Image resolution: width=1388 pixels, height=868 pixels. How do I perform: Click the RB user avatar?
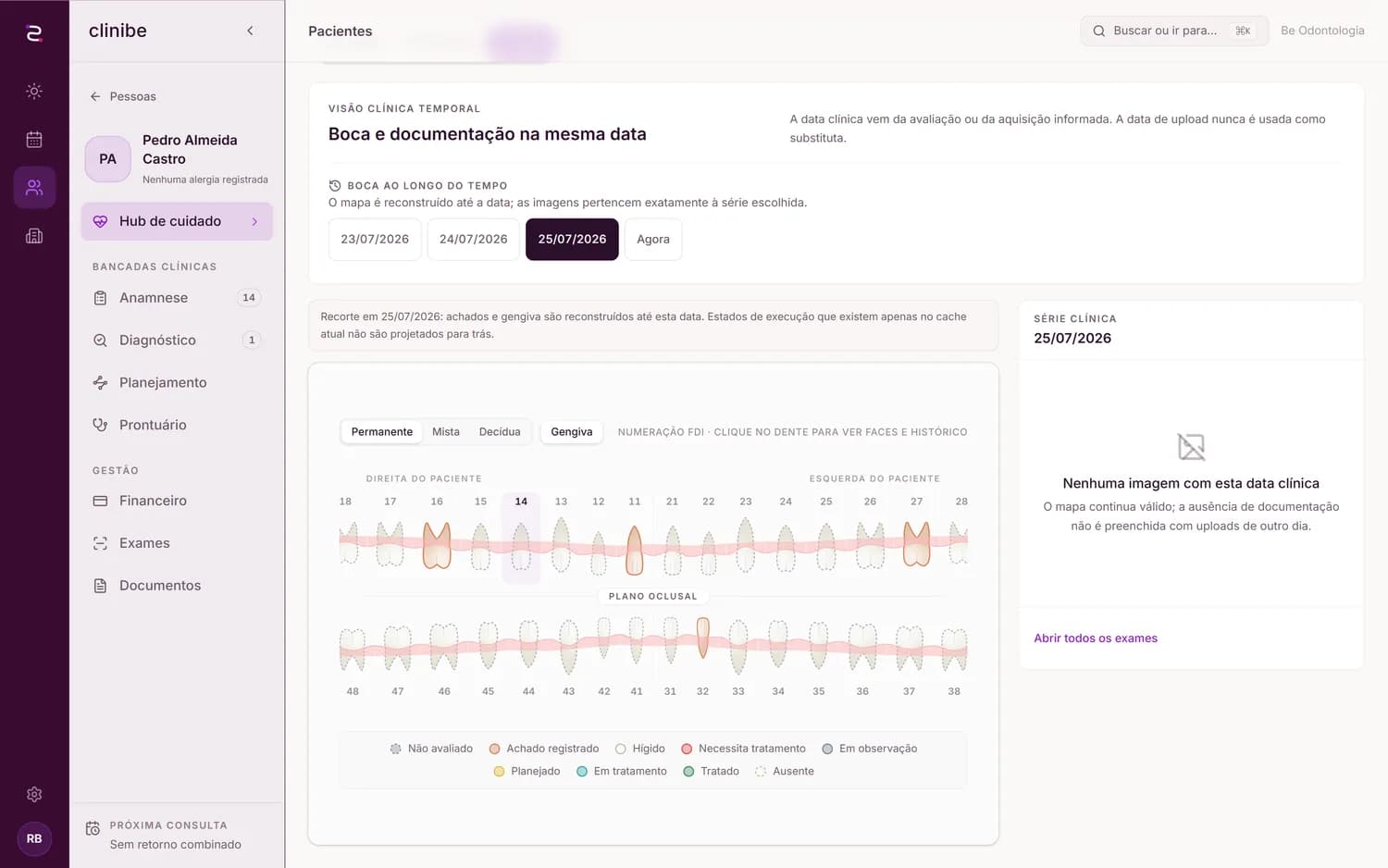point(34,838)
